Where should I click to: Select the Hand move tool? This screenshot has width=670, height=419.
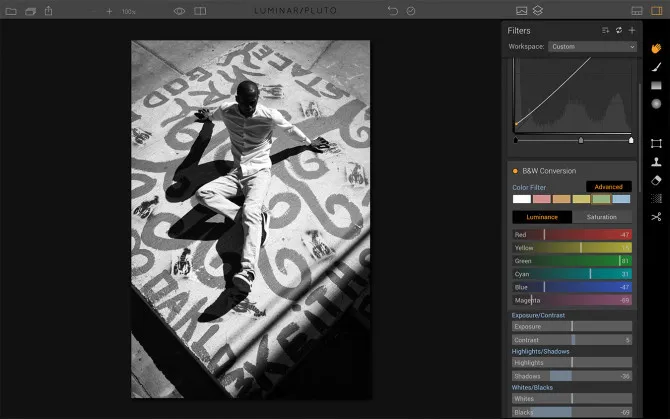(x=656, y=47)
